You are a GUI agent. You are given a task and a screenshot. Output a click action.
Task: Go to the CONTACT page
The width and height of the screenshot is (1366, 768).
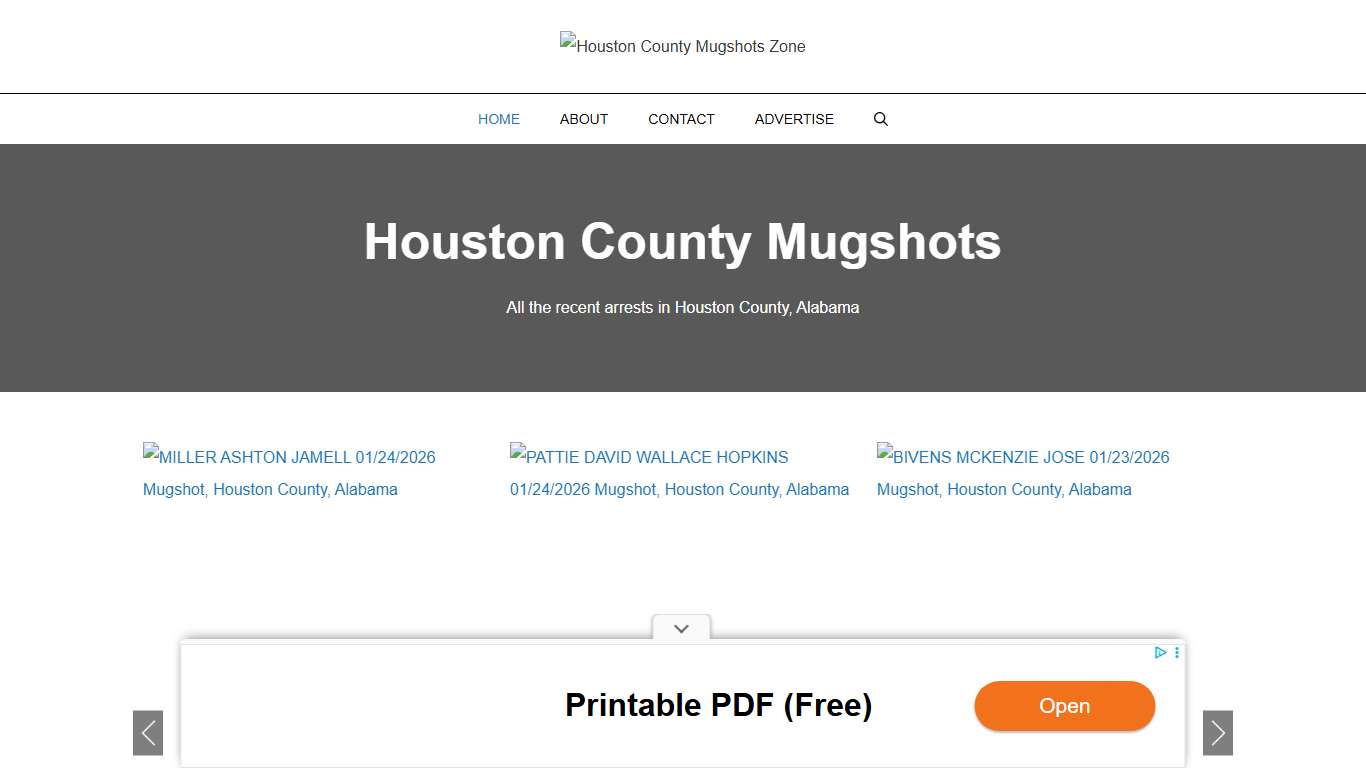coord(681,119)
